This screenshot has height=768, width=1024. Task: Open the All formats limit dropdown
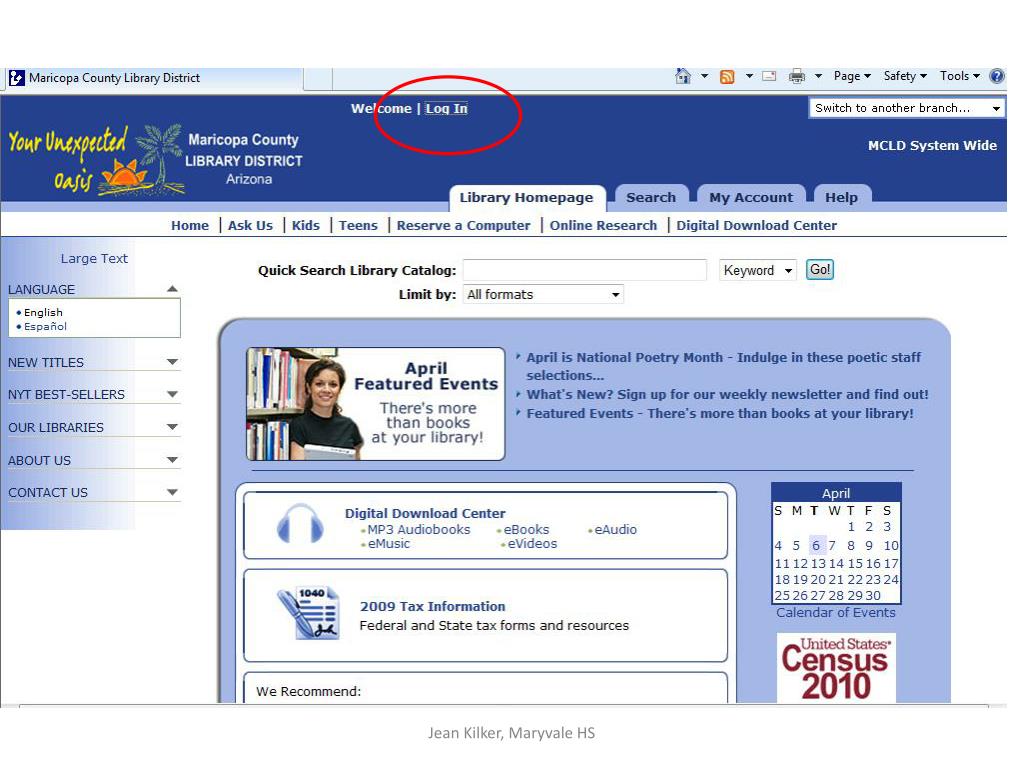click(543, 295)
